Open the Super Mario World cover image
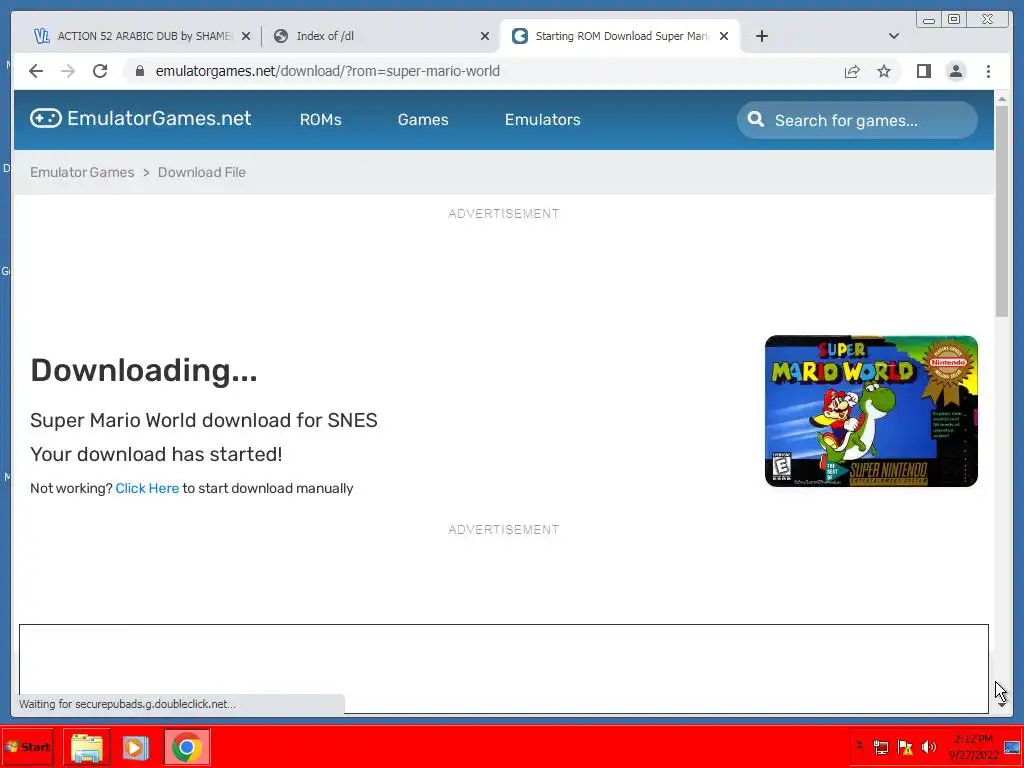This screenshot has width=1024, height=768. tap(871, 411)
